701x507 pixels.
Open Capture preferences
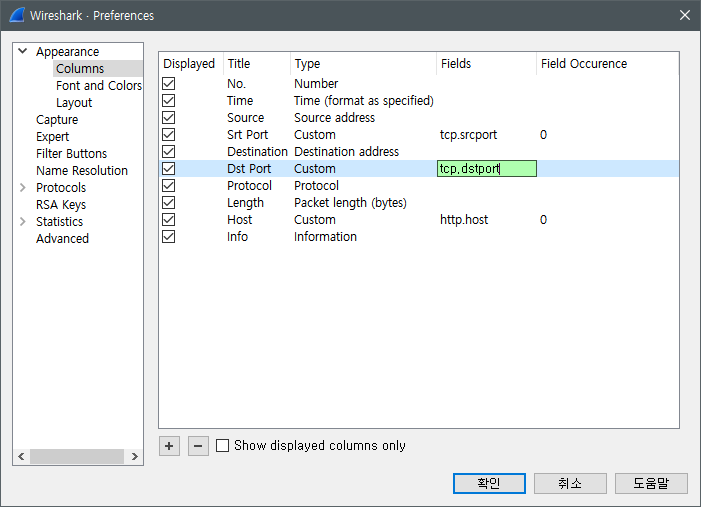coord(57,119)
